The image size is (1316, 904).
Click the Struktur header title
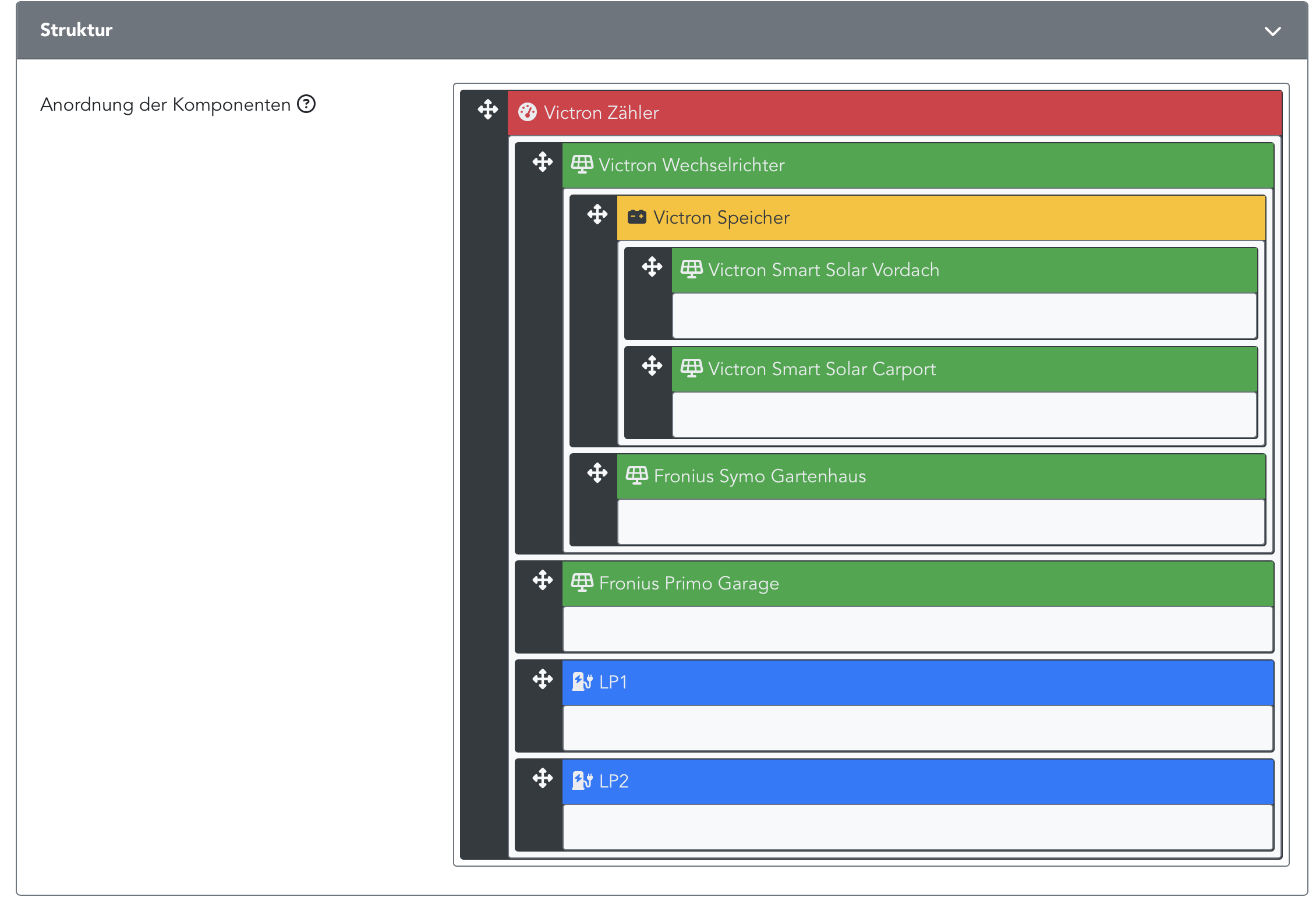pyautogui.click(x=76, y=30)
